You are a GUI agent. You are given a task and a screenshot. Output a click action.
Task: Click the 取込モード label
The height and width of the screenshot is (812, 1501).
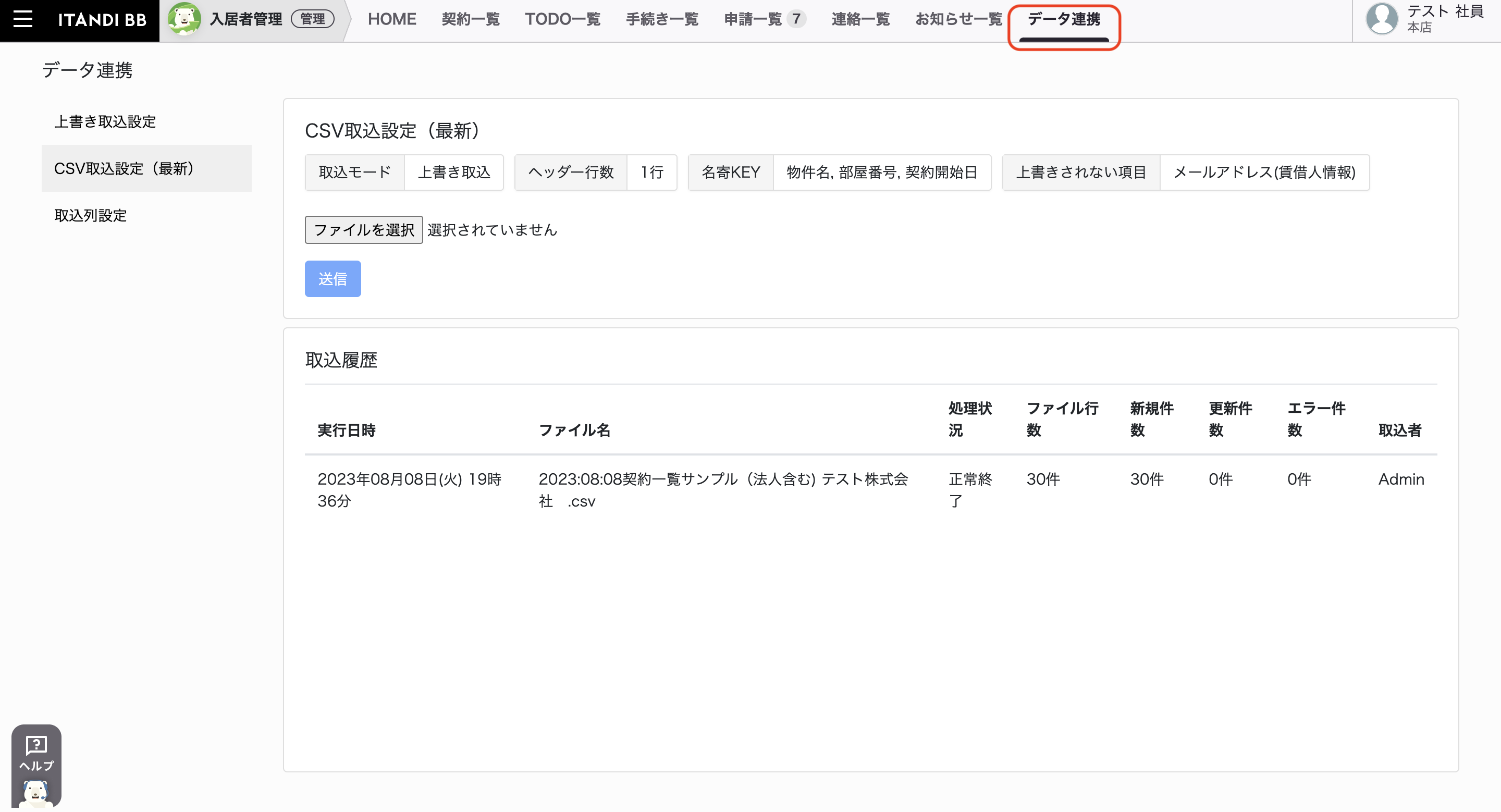354,173
